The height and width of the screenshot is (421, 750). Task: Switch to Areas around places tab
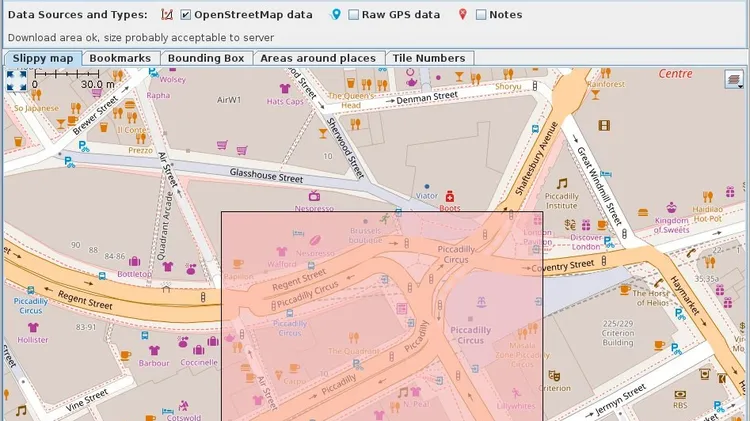[318, 58]
